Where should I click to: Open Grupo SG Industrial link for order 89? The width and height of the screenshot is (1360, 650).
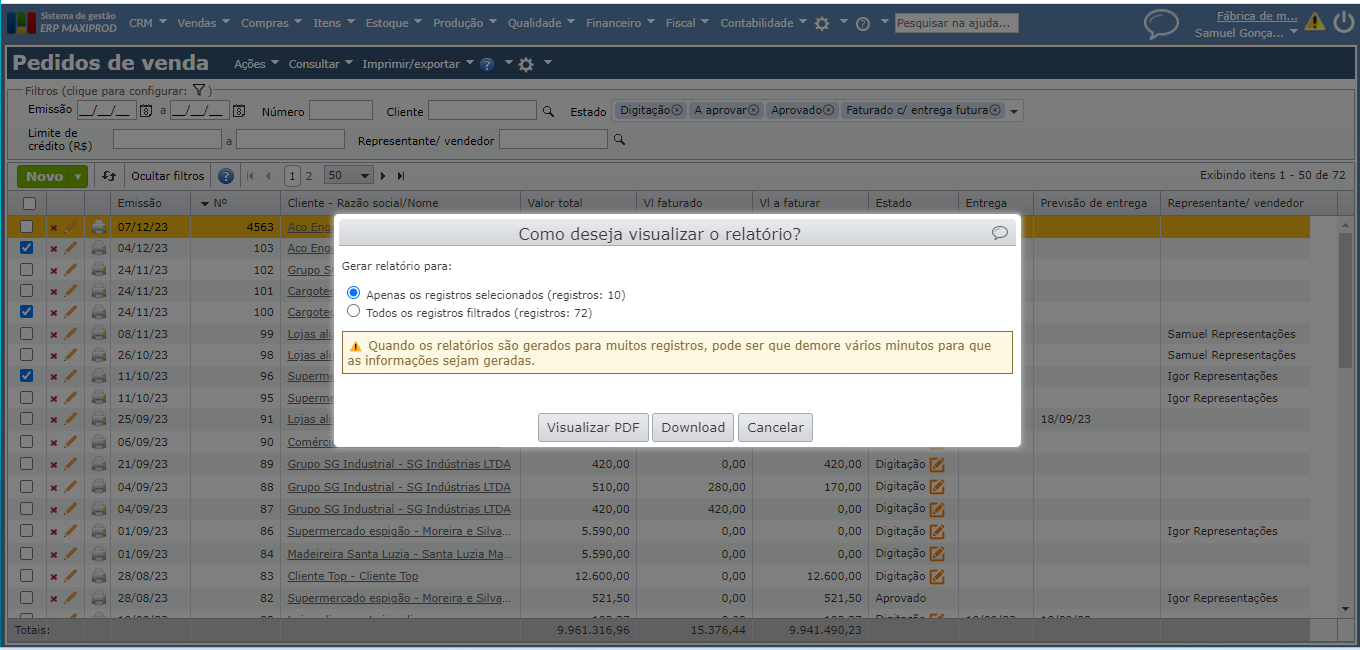pos(399,464)
